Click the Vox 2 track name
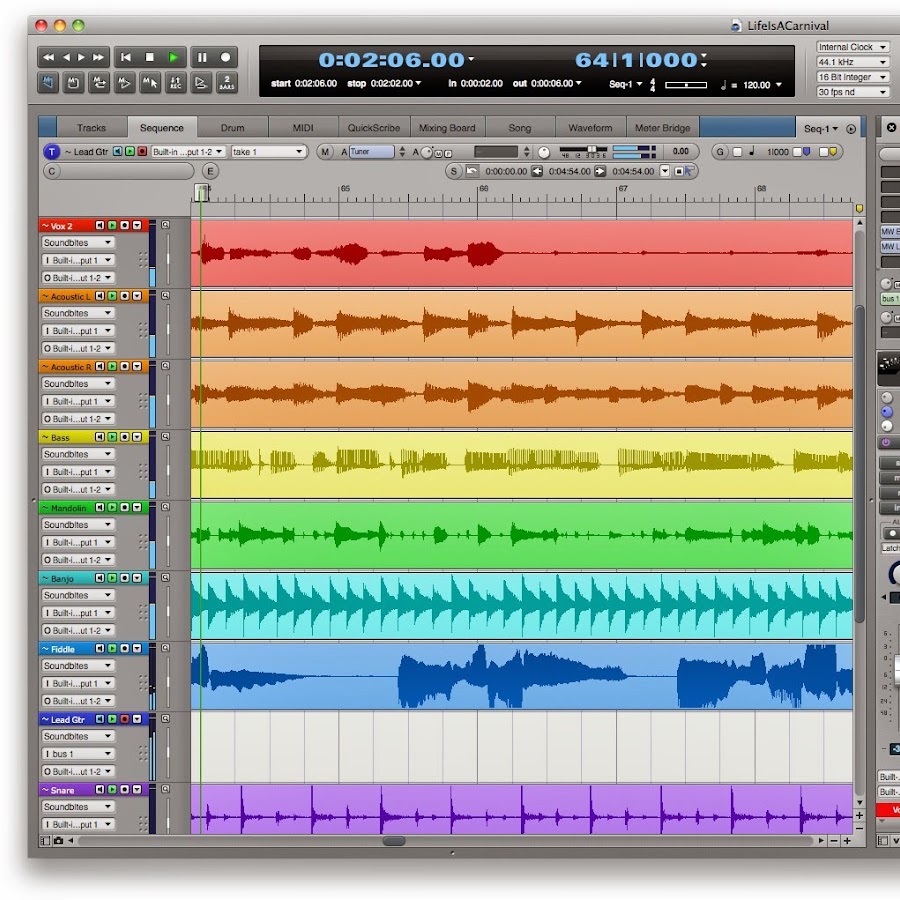Viewport: 900px width, 900px height. tap(61, 226)
